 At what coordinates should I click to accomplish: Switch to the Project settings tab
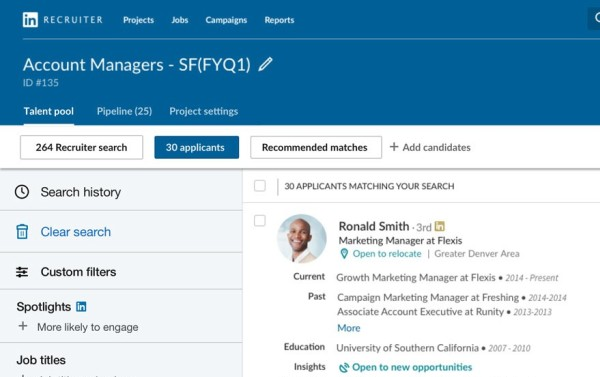[x=204, y=111]
